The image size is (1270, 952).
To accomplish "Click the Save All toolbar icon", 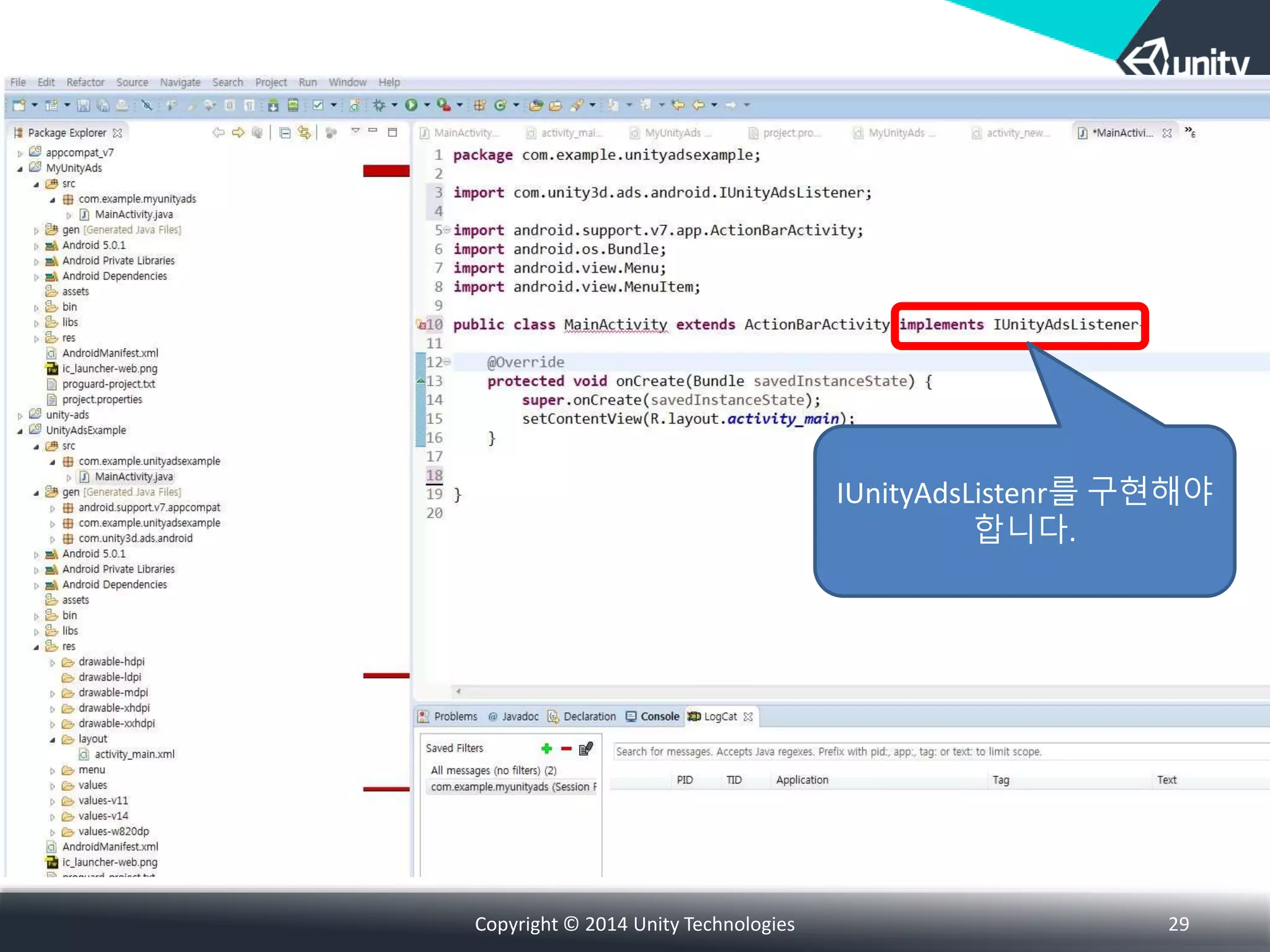I will (x=103, y=105).
